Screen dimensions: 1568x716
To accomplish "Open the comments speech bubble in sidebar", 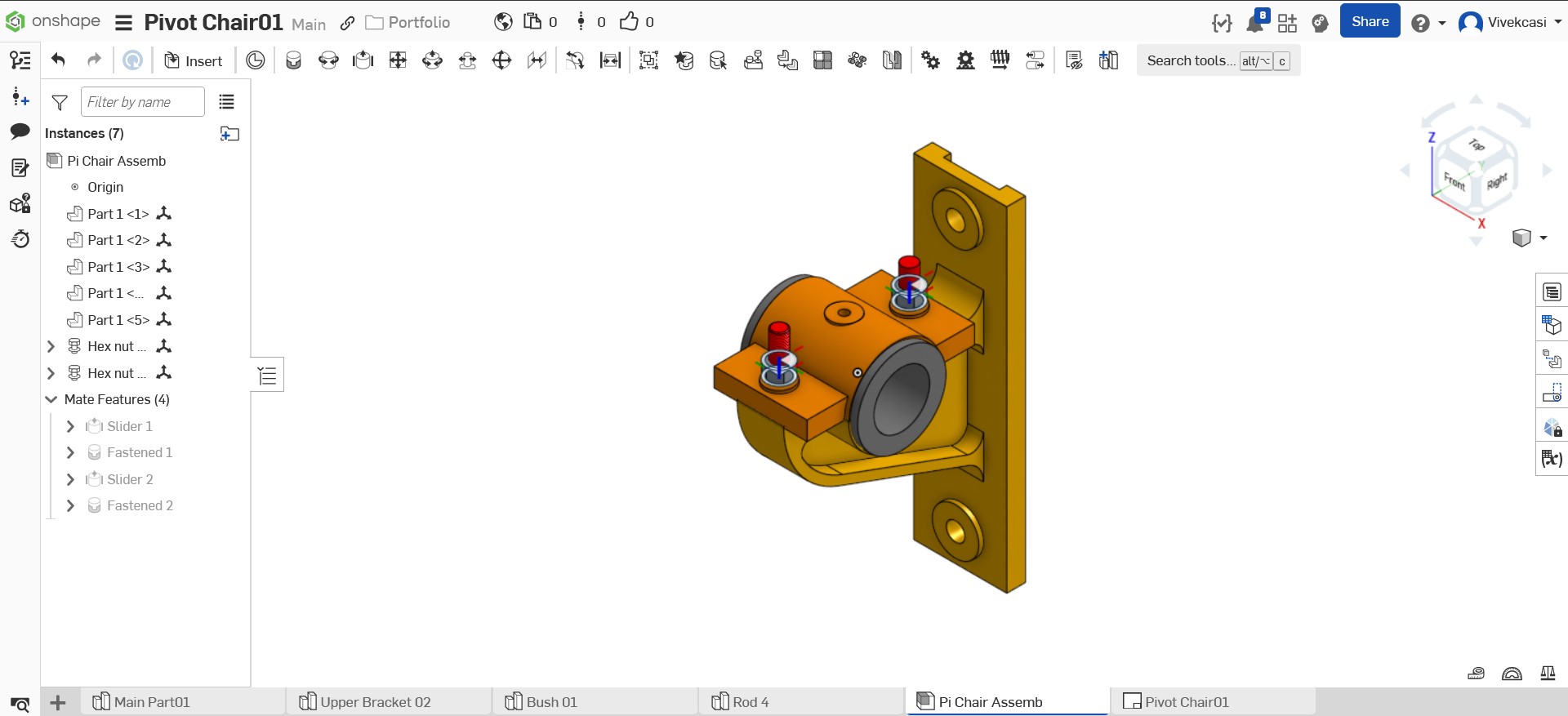I will (20, 131).
